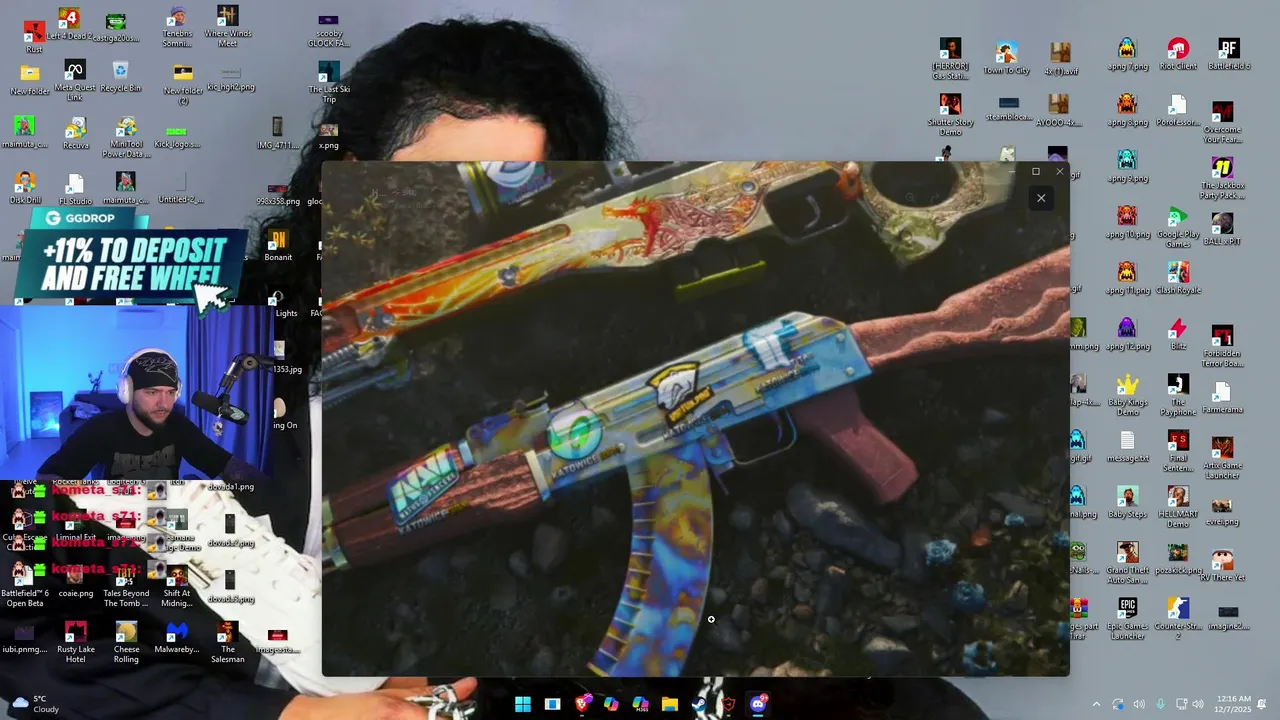Viewport: 1280px width, 720px height.
Task: Open the Riot Client shortcut
Action: click(x=1178, y=54)
